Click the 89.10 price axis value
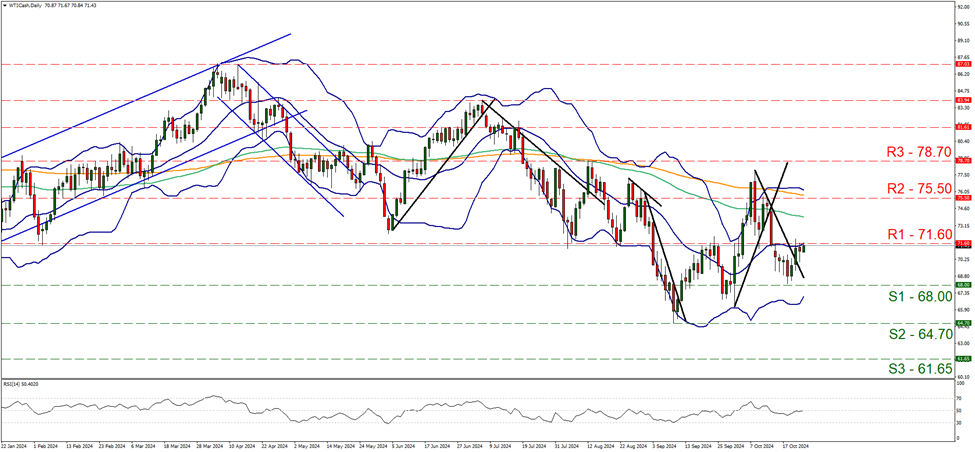The width and height of the screenshot is (975, 452). click(x=963, y=40)
